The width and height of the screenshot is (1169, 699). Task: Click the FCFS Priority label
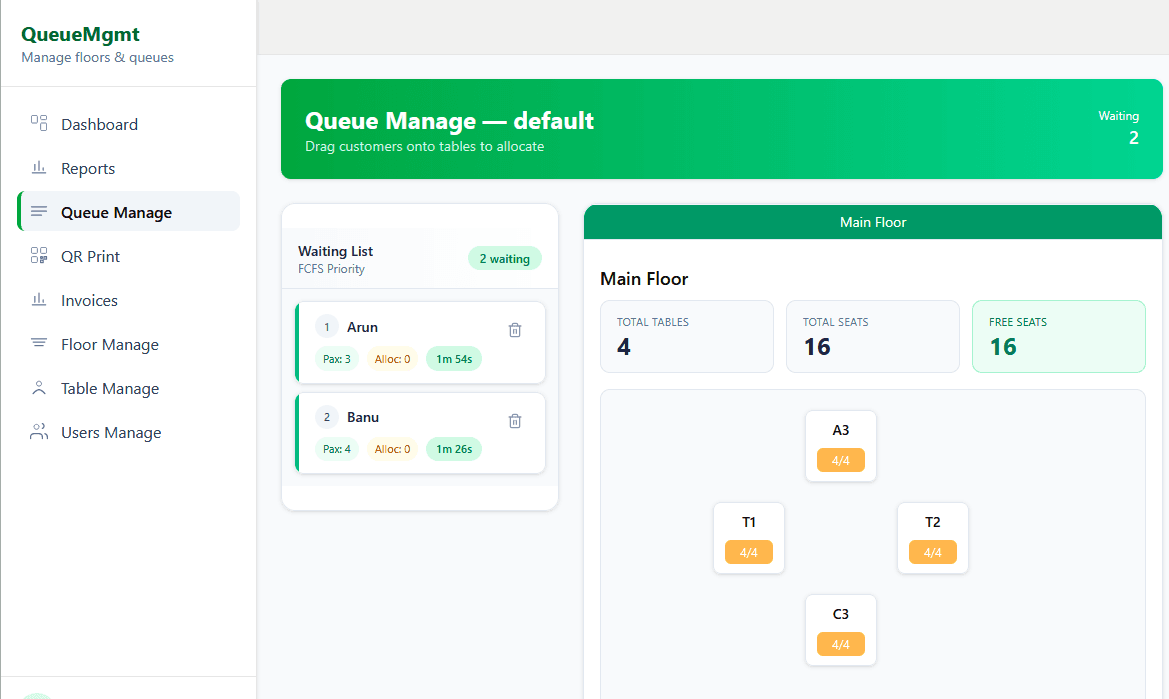click(331, 269)
